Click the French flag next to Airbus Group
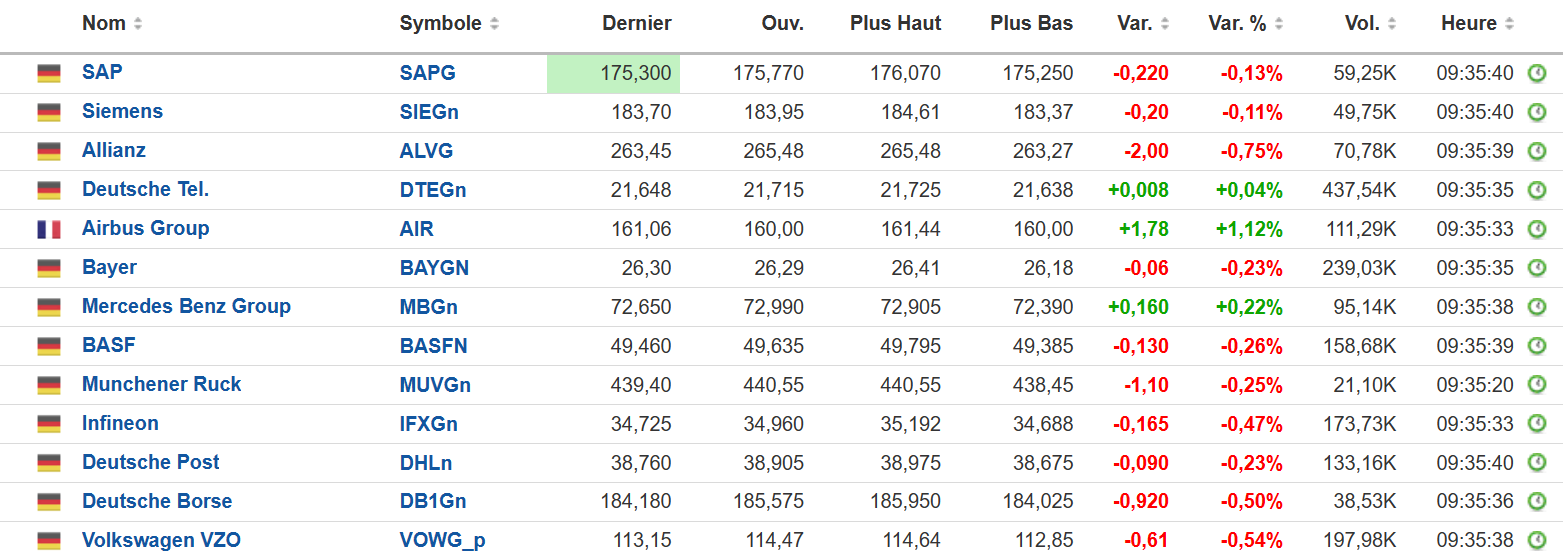Image resolution: width=1563 pixels, height=559 pixels. [x=49, y=229]
